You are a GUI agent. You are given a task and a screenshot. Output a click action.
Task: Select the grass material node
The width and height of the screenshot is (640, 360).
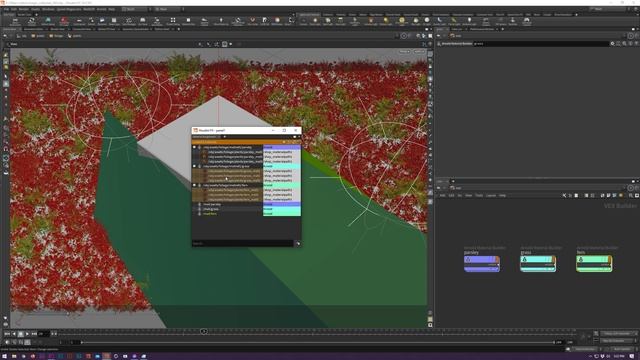538,264
